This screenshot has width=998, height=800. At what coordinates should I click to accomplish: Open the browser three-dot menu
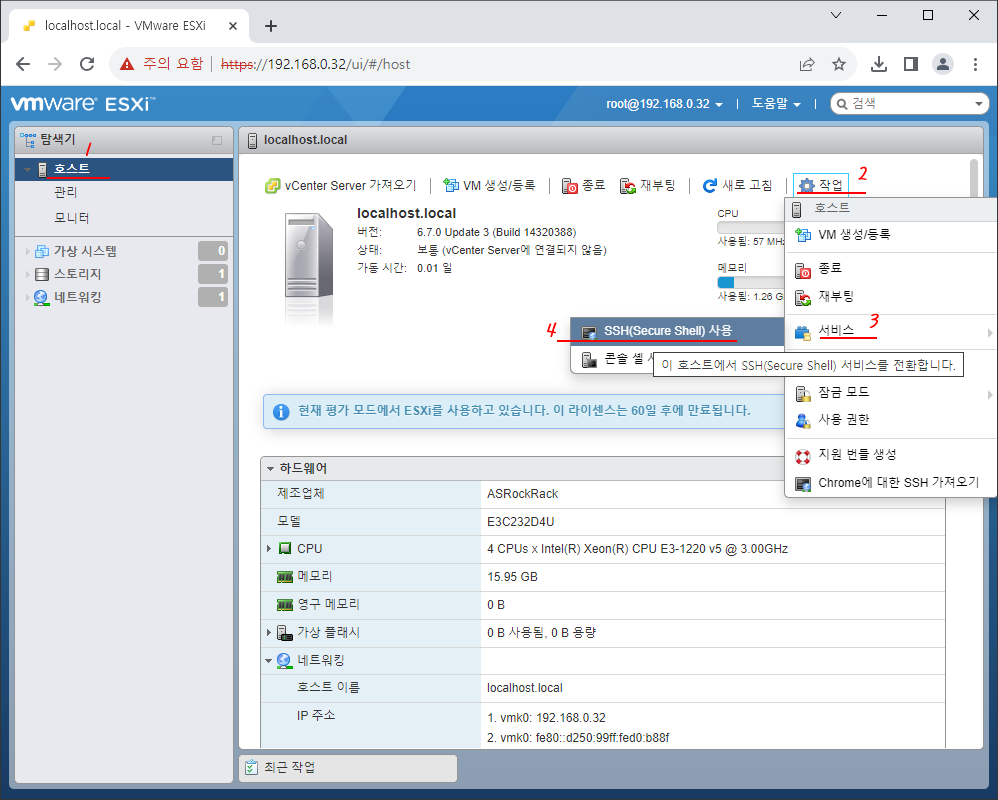click(x=975, y=64)
